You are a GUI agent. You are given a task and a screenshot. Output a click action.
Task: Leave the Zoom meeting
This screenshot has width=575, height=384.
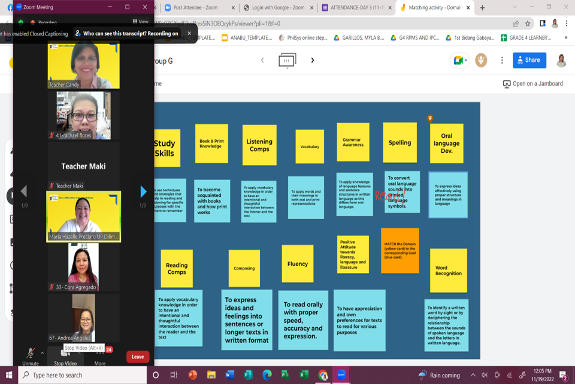(x=138, y=356)
